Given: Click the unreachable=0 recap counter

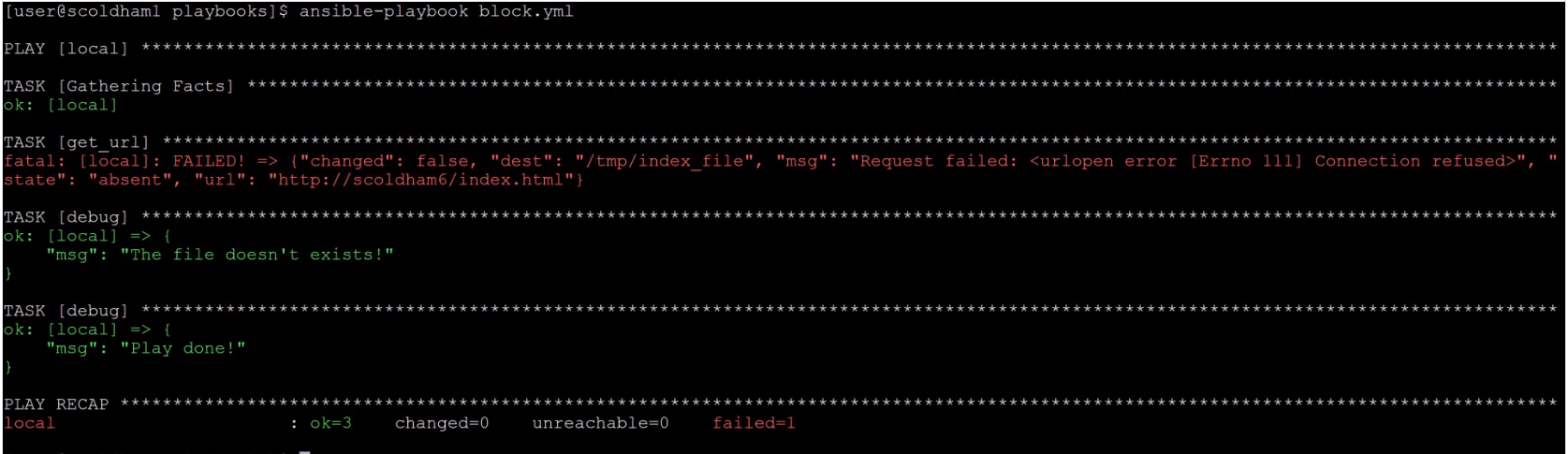Looking at the screenshot, I should pos(600,423).
